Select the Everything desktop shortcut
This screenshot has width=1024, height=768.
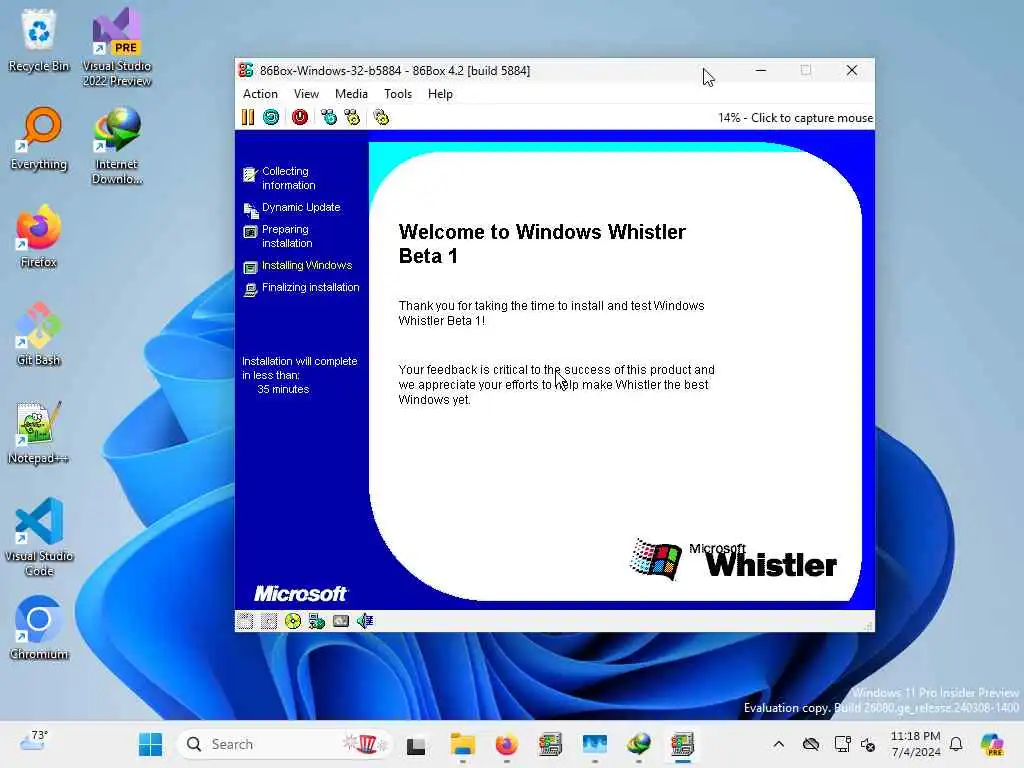tap(39, 138)
